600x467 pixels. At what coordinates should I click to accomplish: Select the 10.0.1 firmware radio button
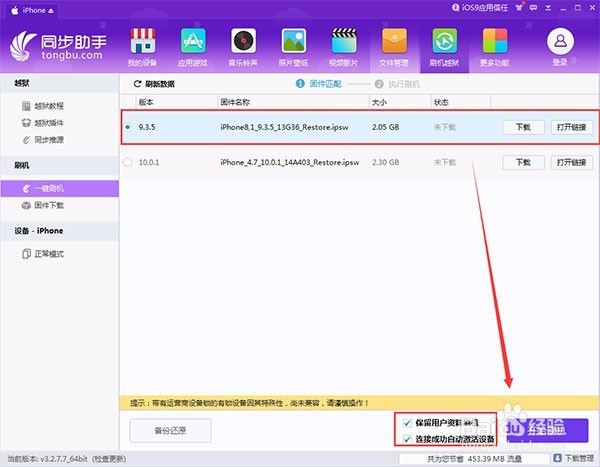128,162
